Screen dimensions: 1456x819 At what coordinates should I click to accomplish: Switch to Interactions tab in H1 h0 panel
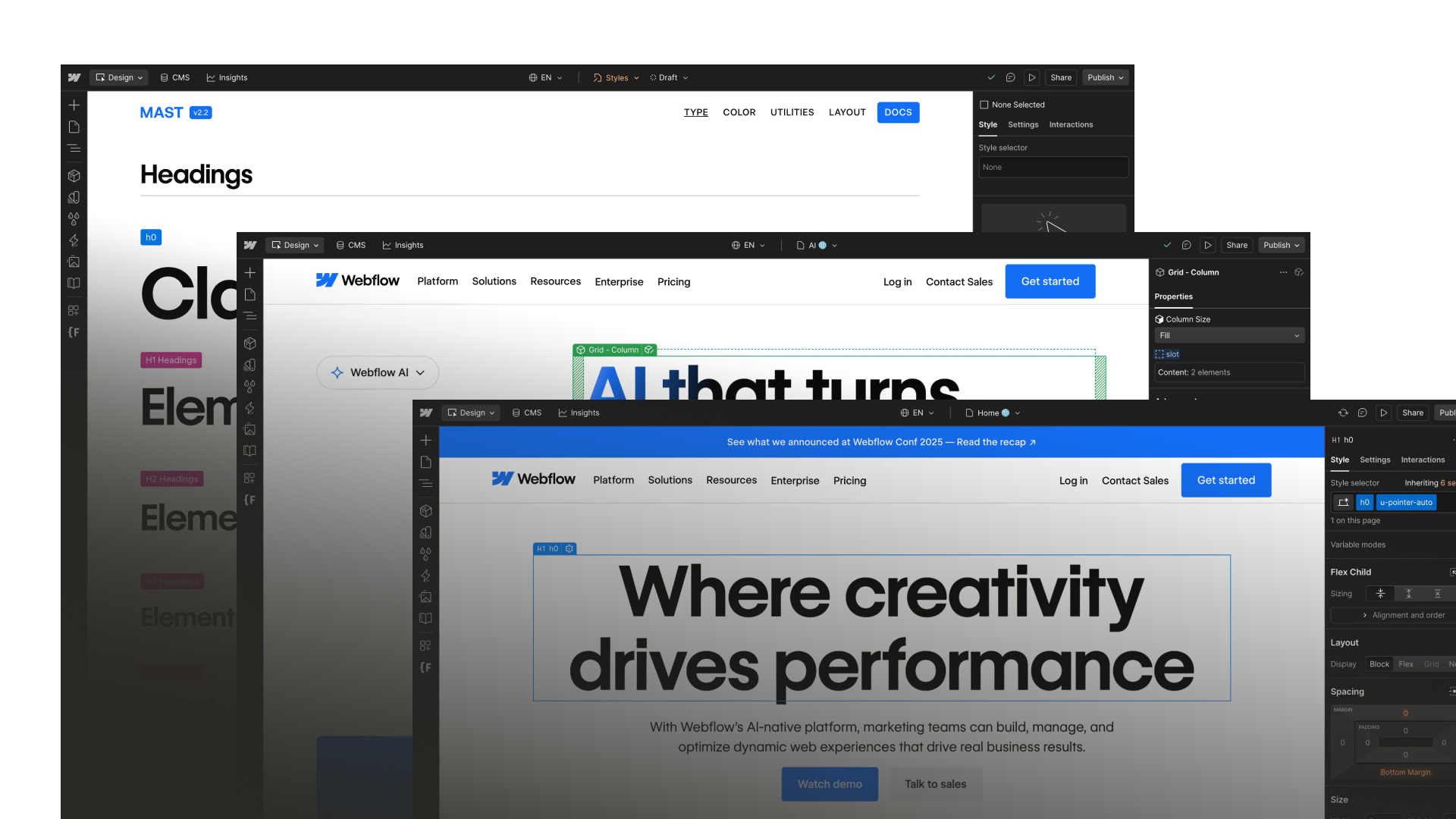tap(1423, 460)
